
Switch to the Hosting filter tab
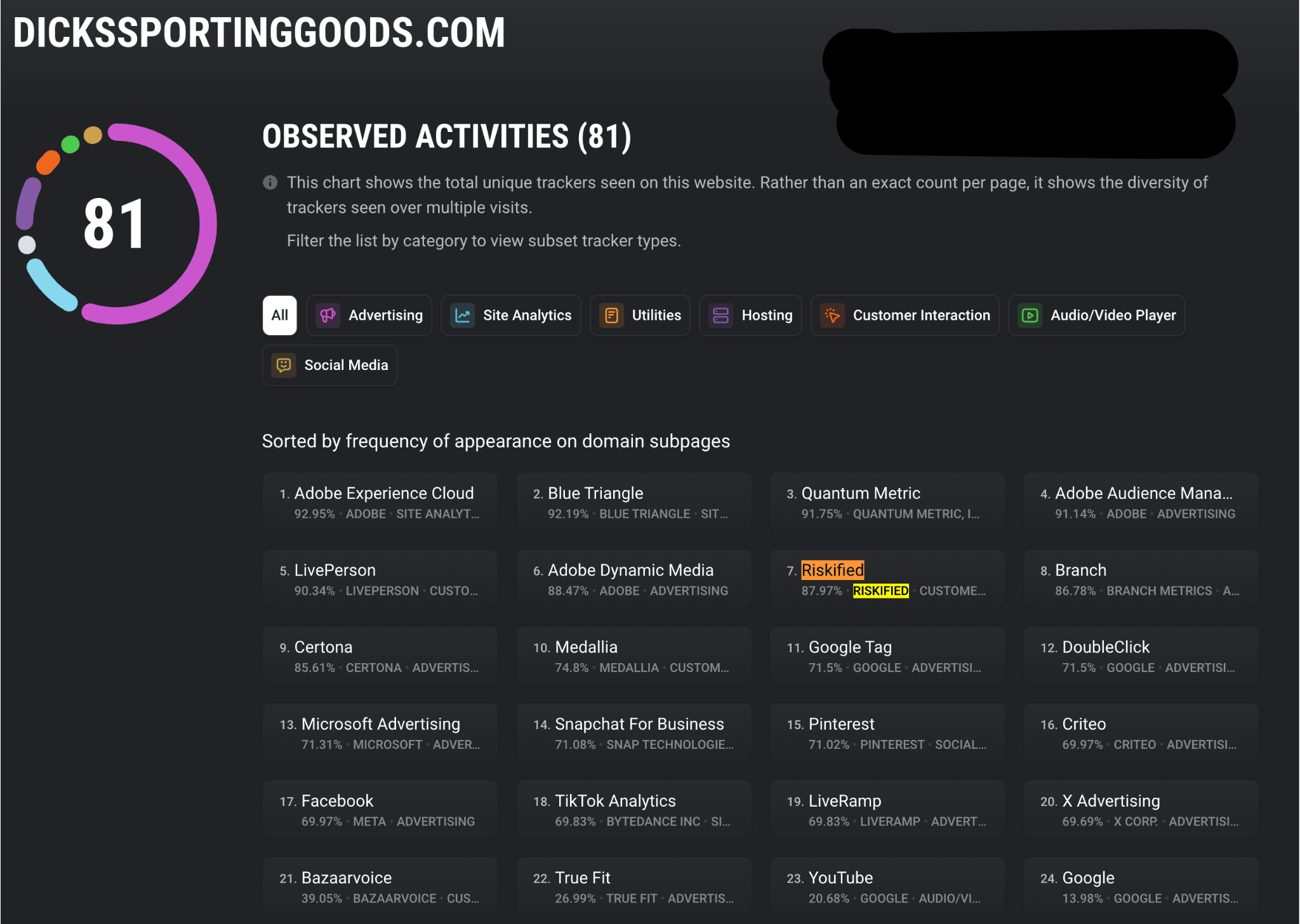tap(751, 315)
